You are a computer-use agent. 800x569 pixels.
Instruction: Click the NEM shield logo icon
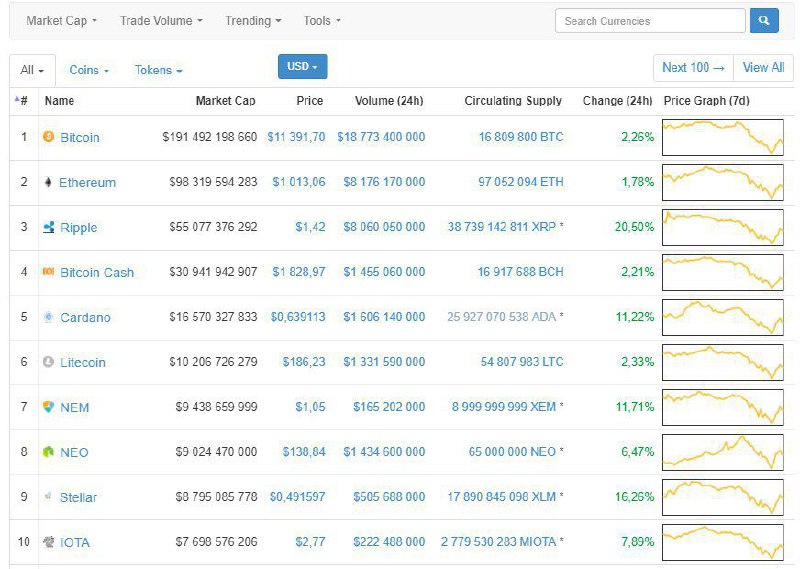click(48, 407)
